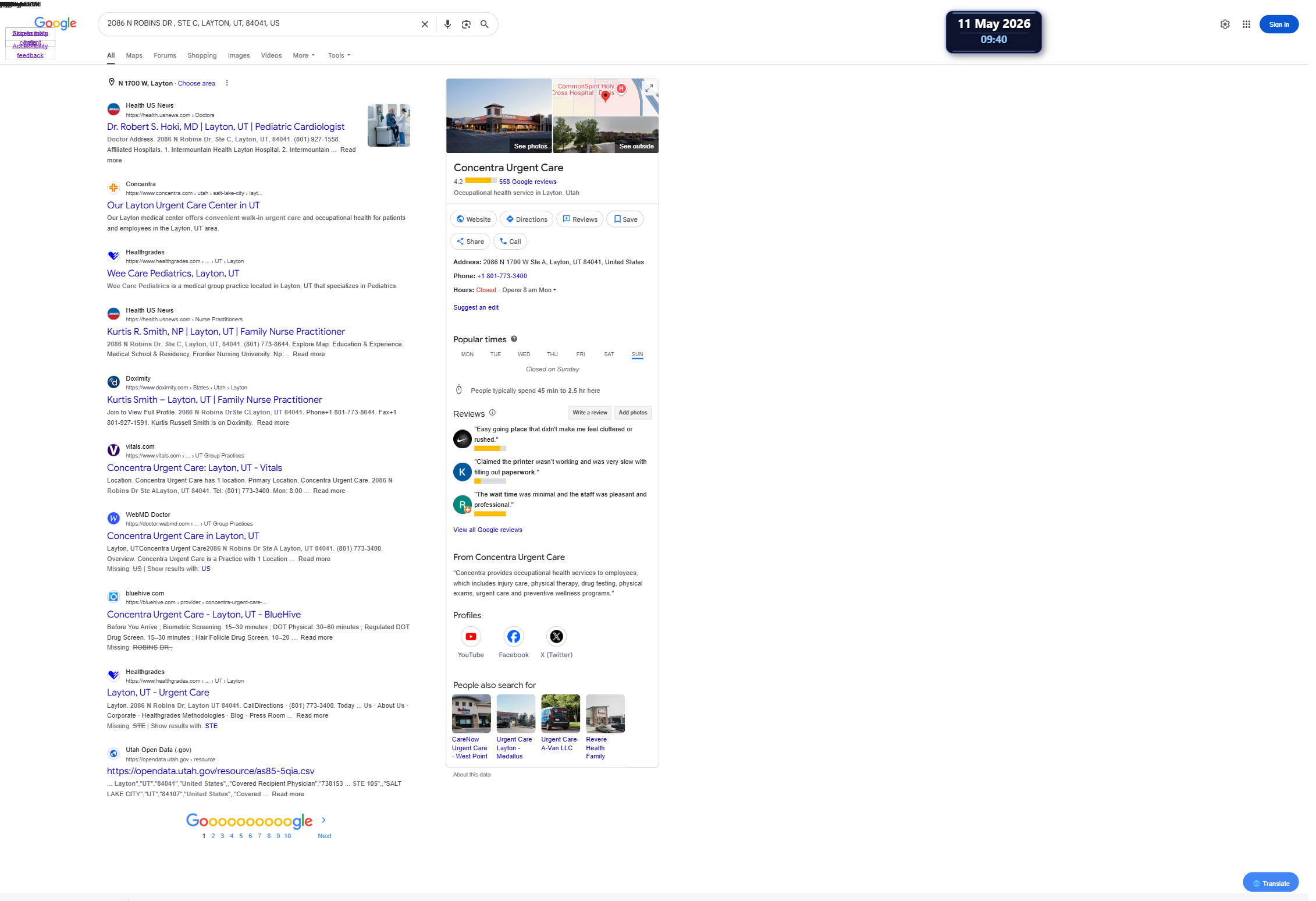Click the red map pin on the map
Image resolution: width=1316 pixels, height=901 pixels.
click(605, 96)
